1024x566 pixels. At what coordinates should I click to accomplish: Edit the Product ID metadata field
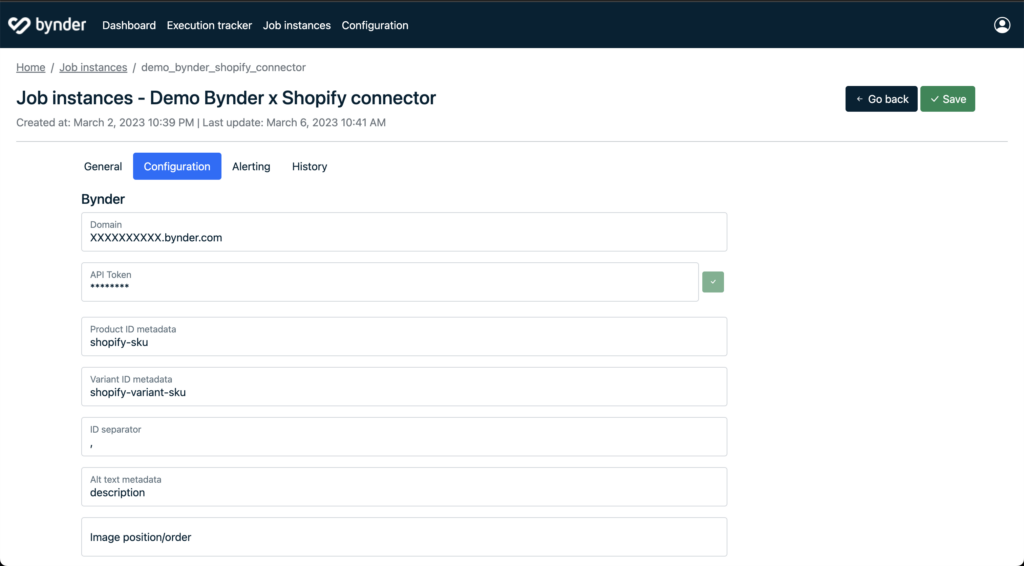[404, 336]
